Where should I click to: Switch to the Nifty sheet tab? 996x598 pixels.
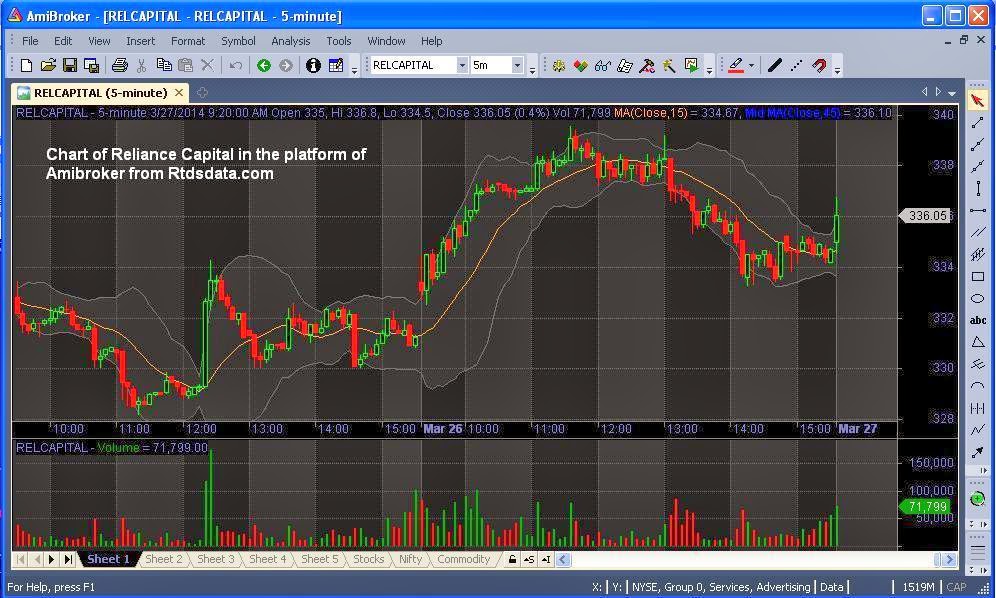coord(410,559)
